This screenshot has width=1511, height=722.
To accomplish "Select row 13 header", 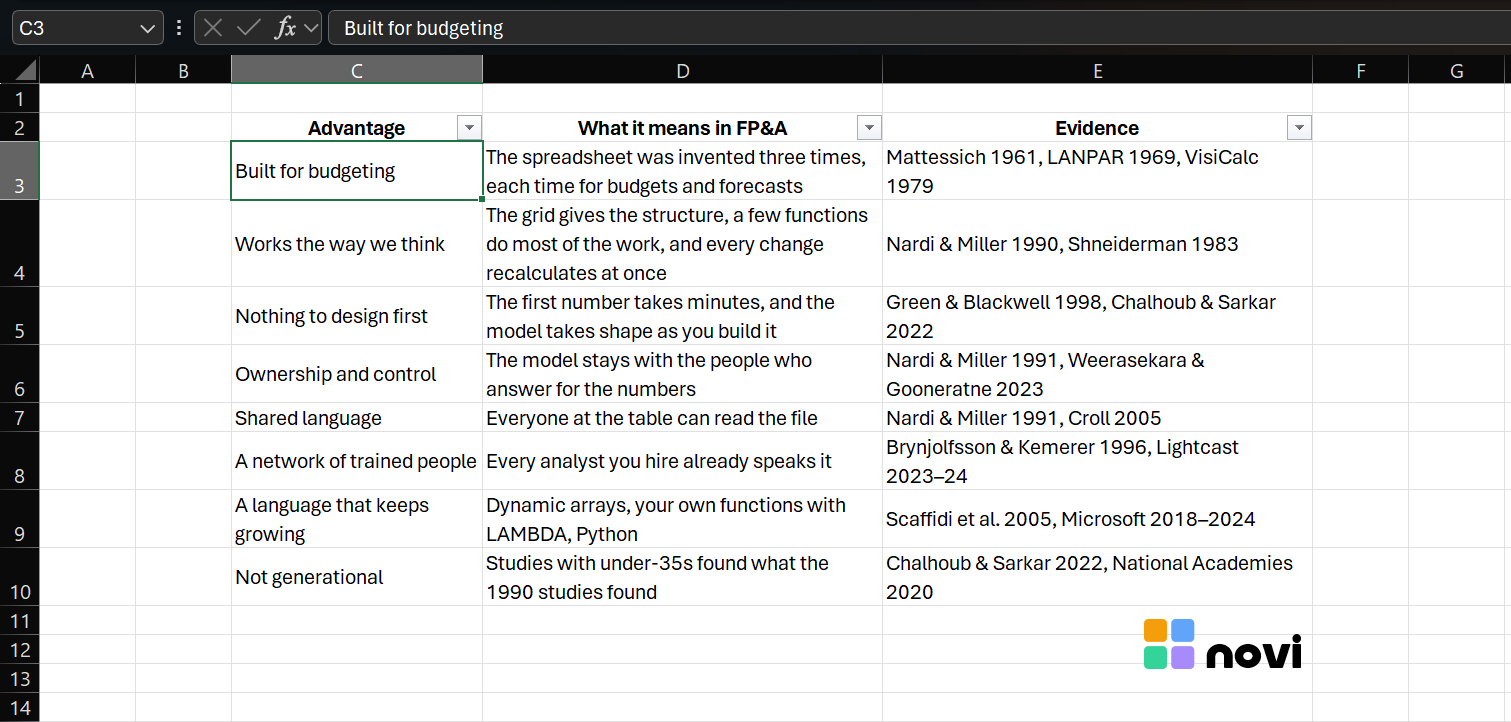I will click(20, 678).
